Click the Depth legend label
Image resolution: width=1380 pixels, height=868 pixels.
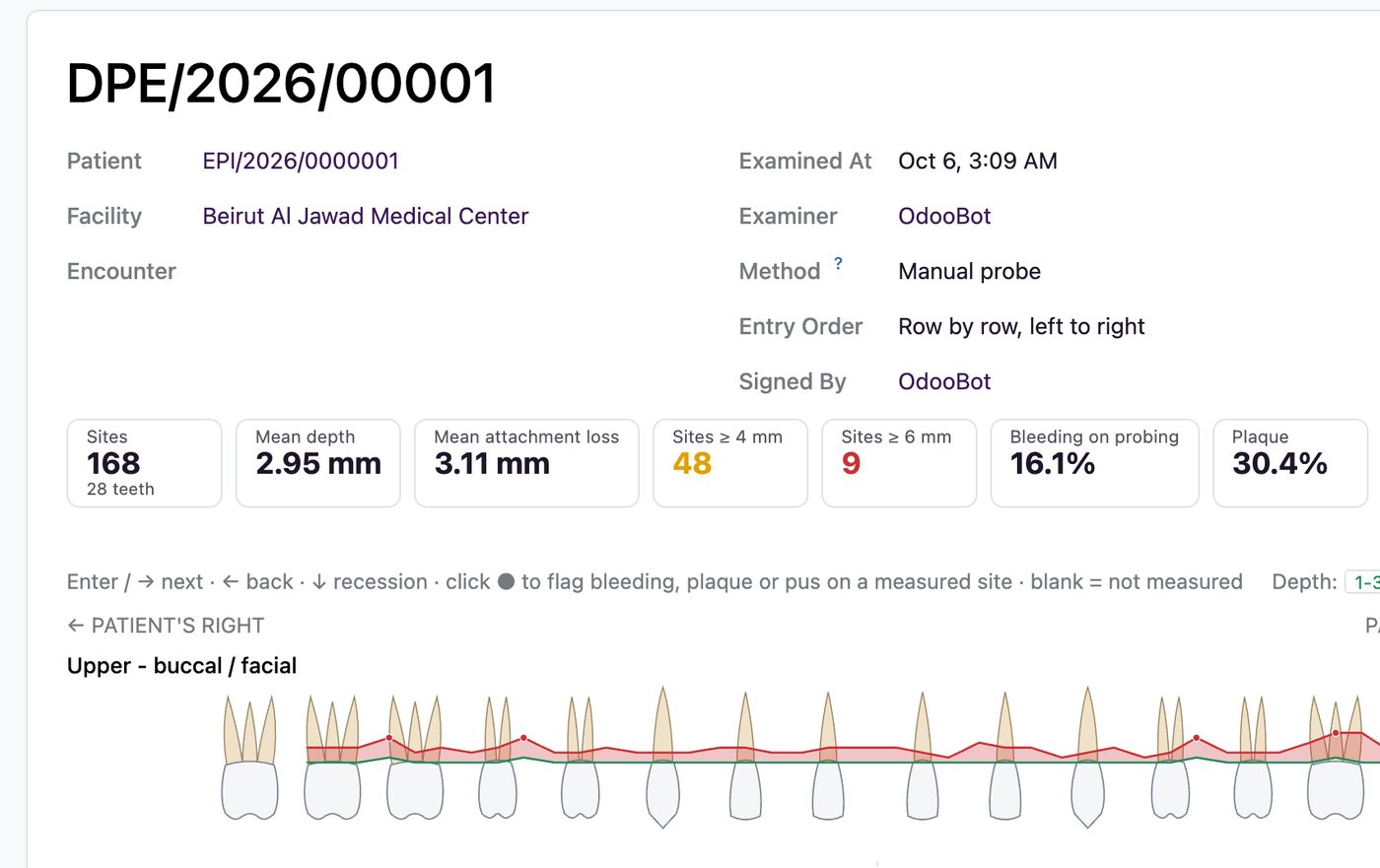tap(1304, 582)
